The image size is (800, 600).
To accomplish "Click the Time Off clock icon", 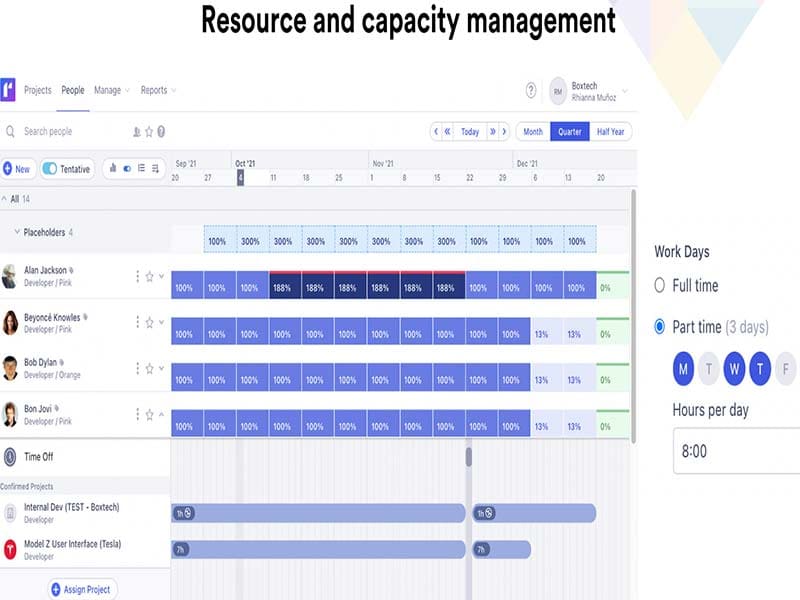I will pos(10,457).
